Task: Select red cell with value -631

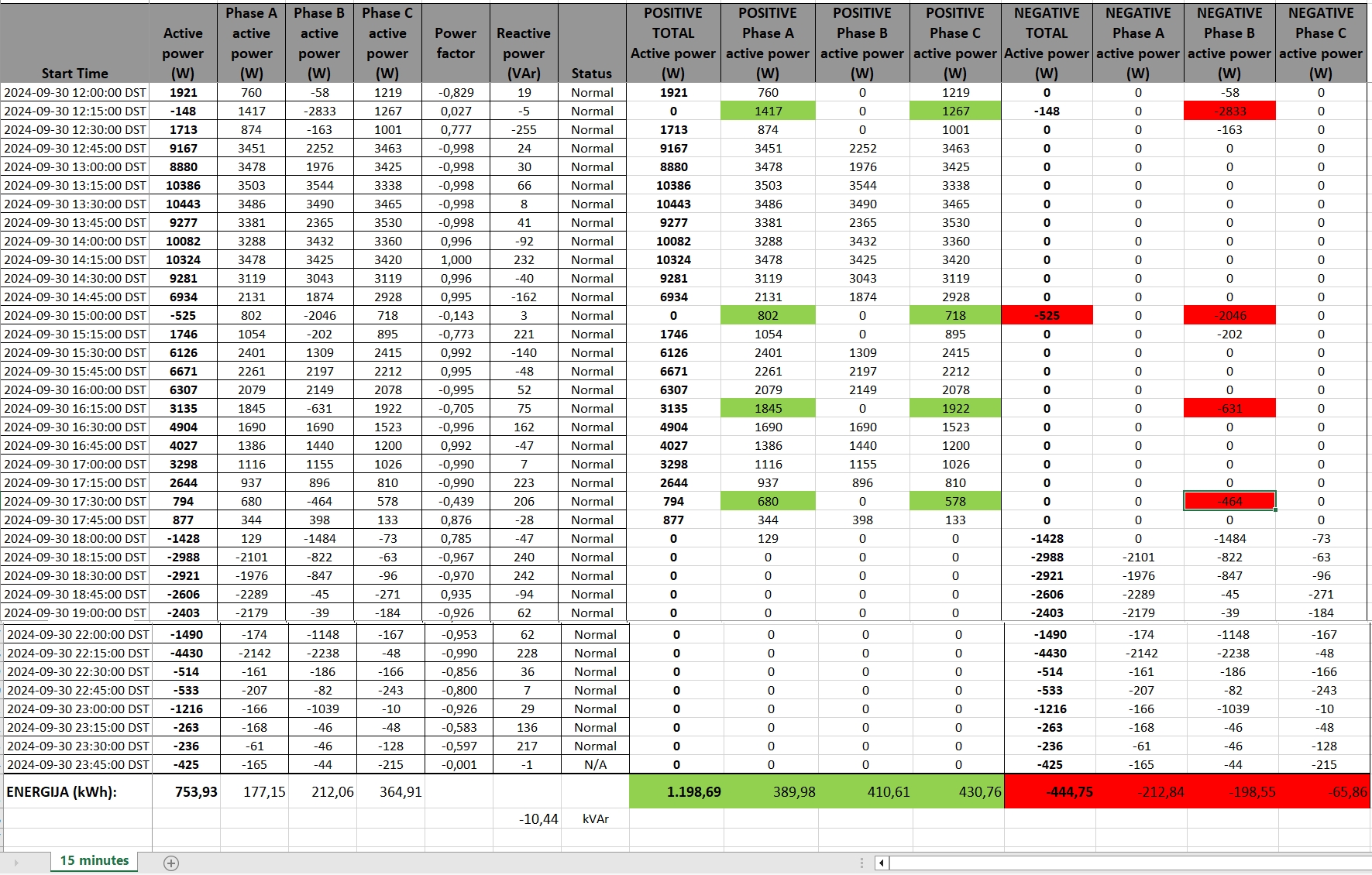Action: [1229, 408]
